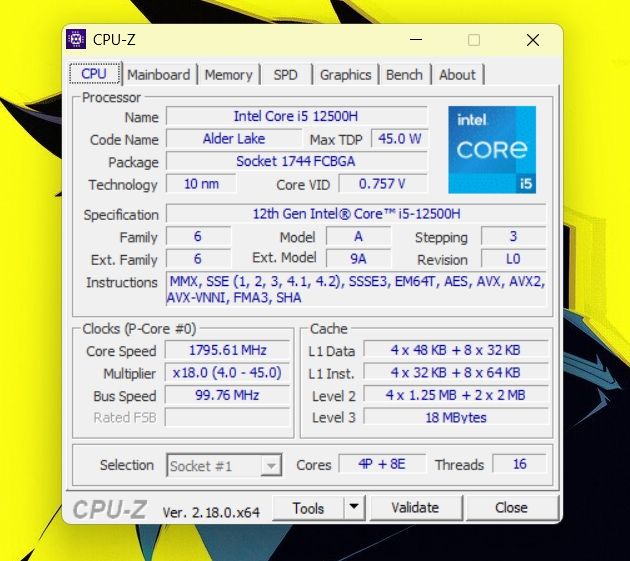
Task: Click the Intel Core i5 logo badge
Action: click(x=492, y=149)
